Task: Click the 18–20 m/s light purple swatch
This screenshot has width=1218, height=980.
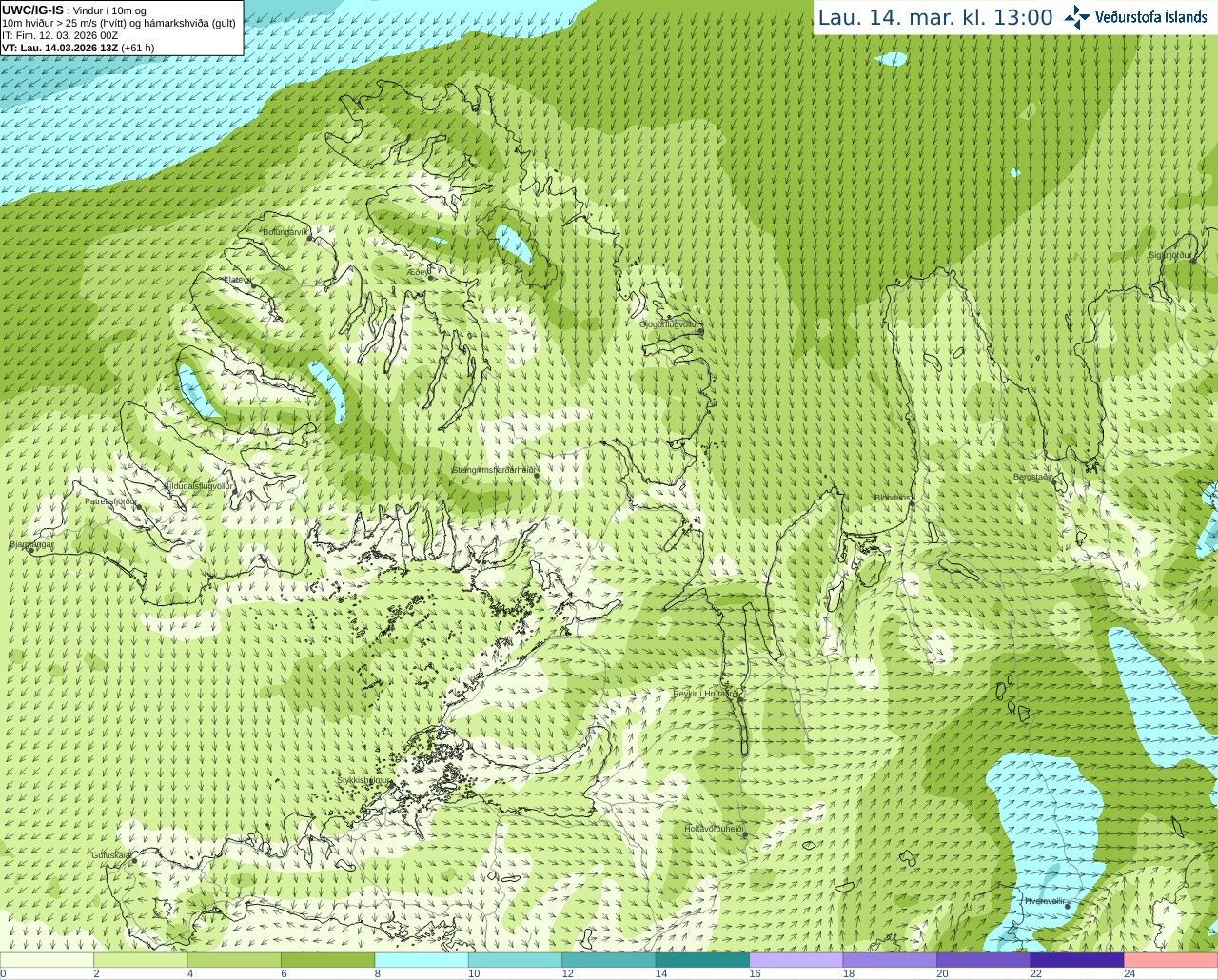Action: pos(890,960)
